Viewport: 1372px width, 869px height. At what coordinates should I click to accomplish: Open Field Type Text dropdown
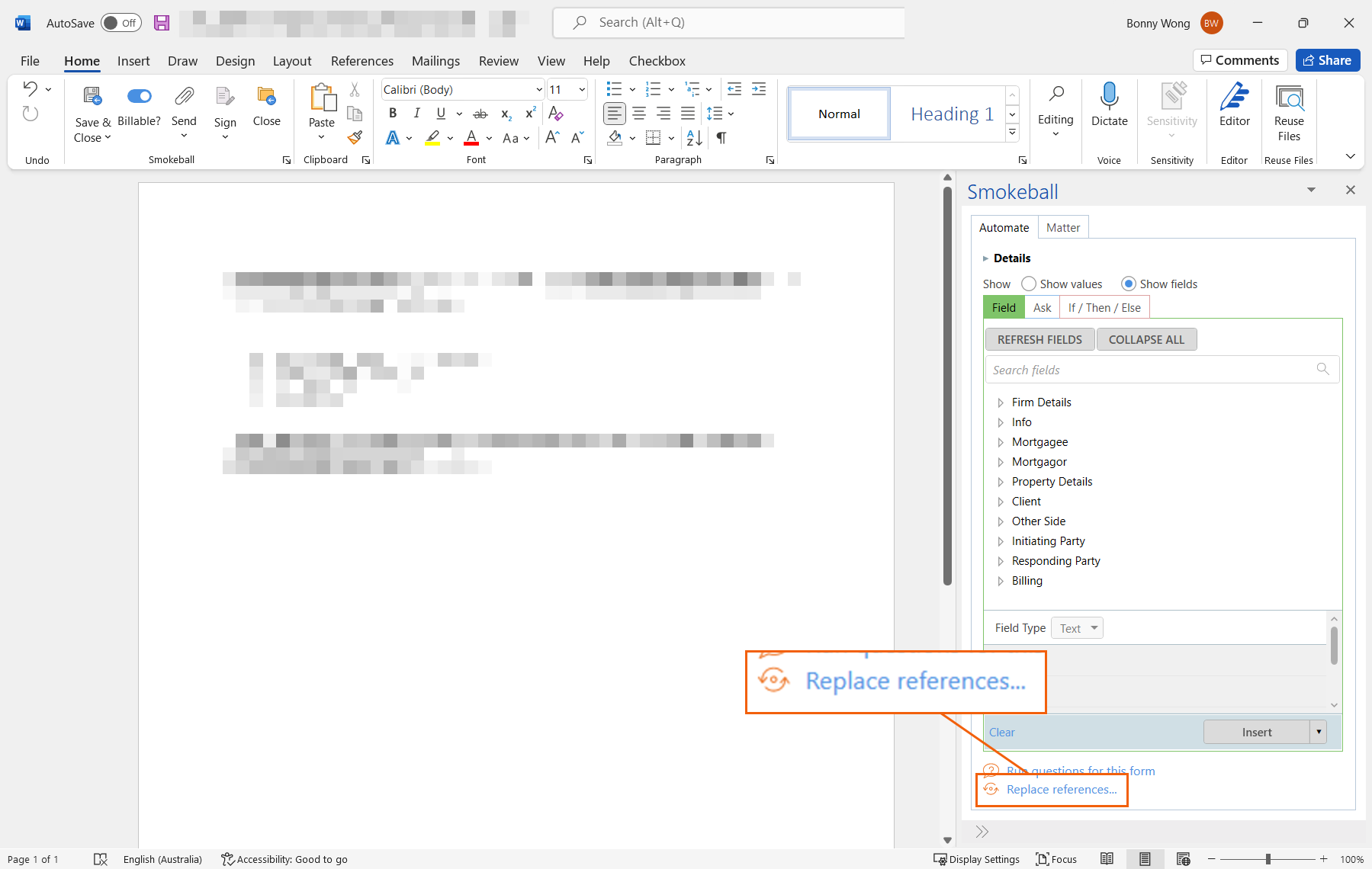coord(1077,628)
